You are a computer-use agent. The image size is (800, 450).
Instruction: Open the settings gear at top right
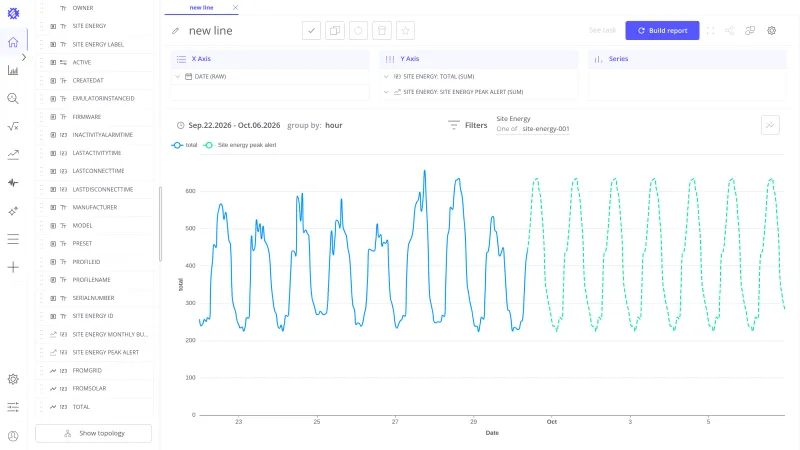click(771, 31)
